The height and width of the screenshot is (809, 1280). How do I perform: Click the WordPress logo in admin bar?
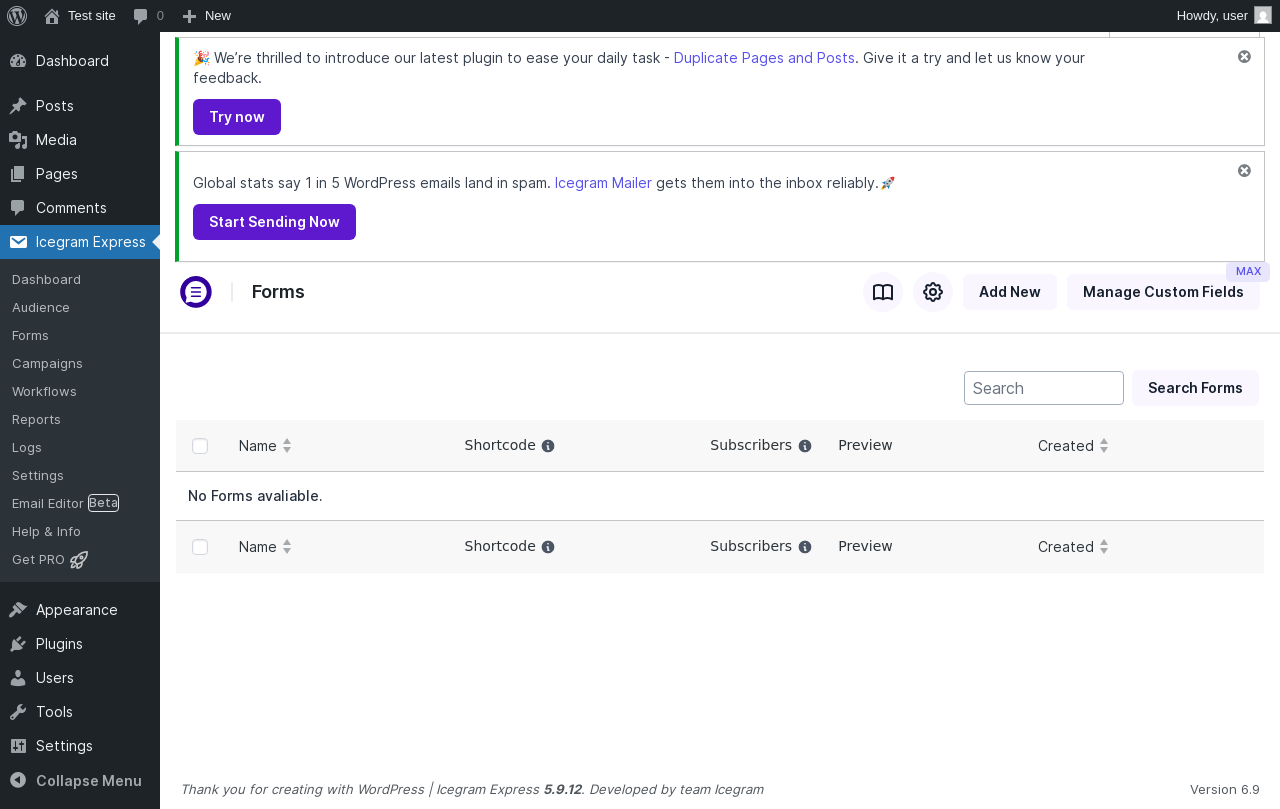(17, 15)
